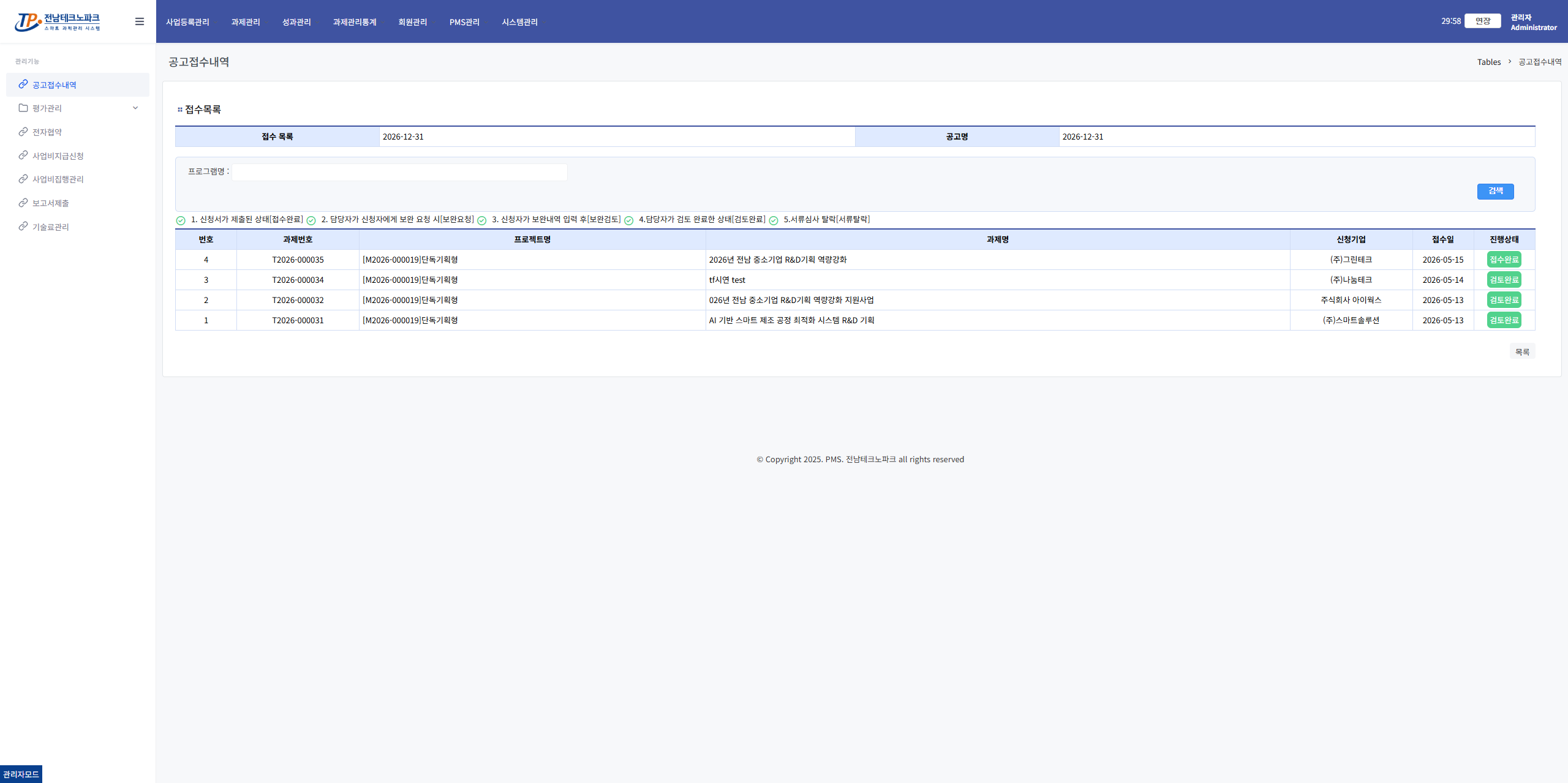Click the 전남테크노파크 logo
This screenshot has height=783, width=1568.
(x=58, y=22)
